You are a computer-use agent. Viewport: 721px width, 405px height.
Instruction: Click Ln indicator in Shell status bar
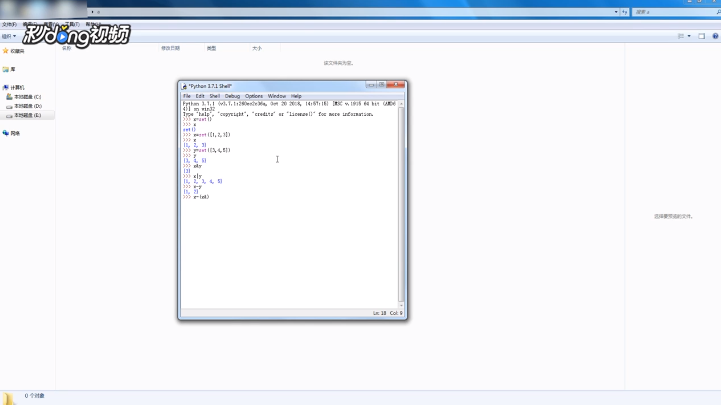click(379, 313)
